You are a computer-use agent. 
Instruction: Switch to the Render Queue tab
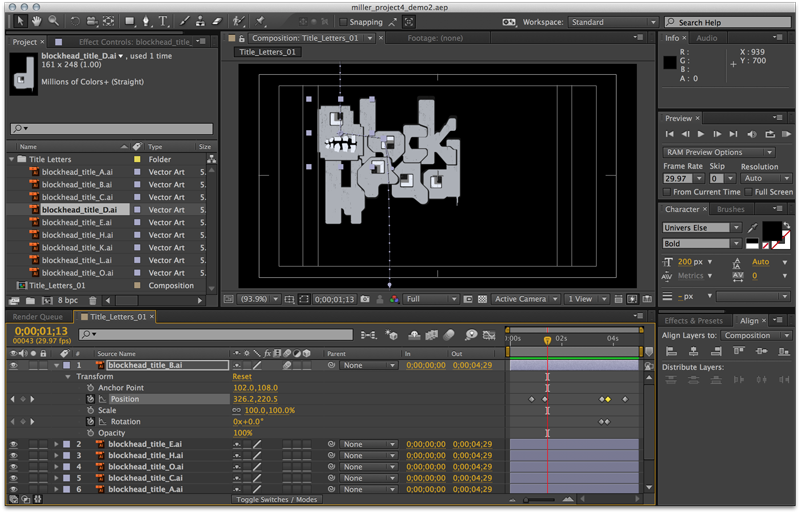coord(37,317)
